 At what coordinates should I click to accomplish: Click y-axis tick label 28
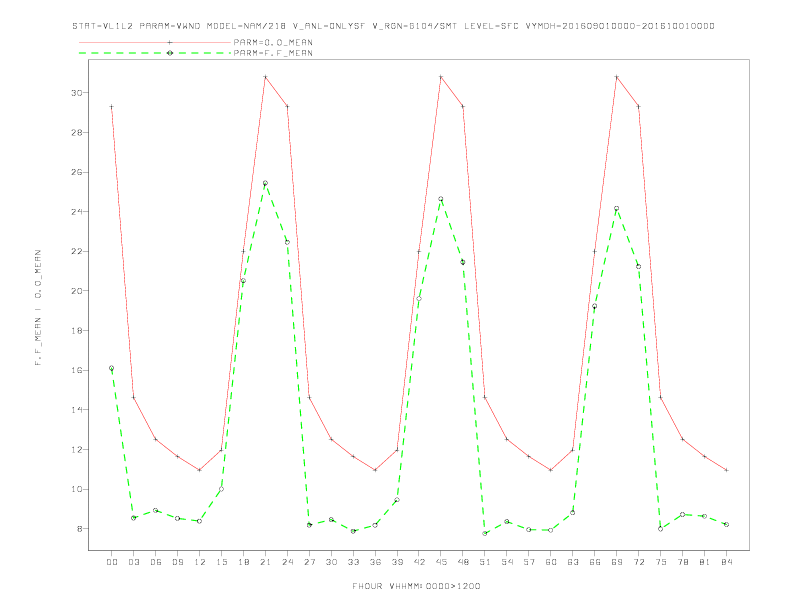(x=76, y=132)
